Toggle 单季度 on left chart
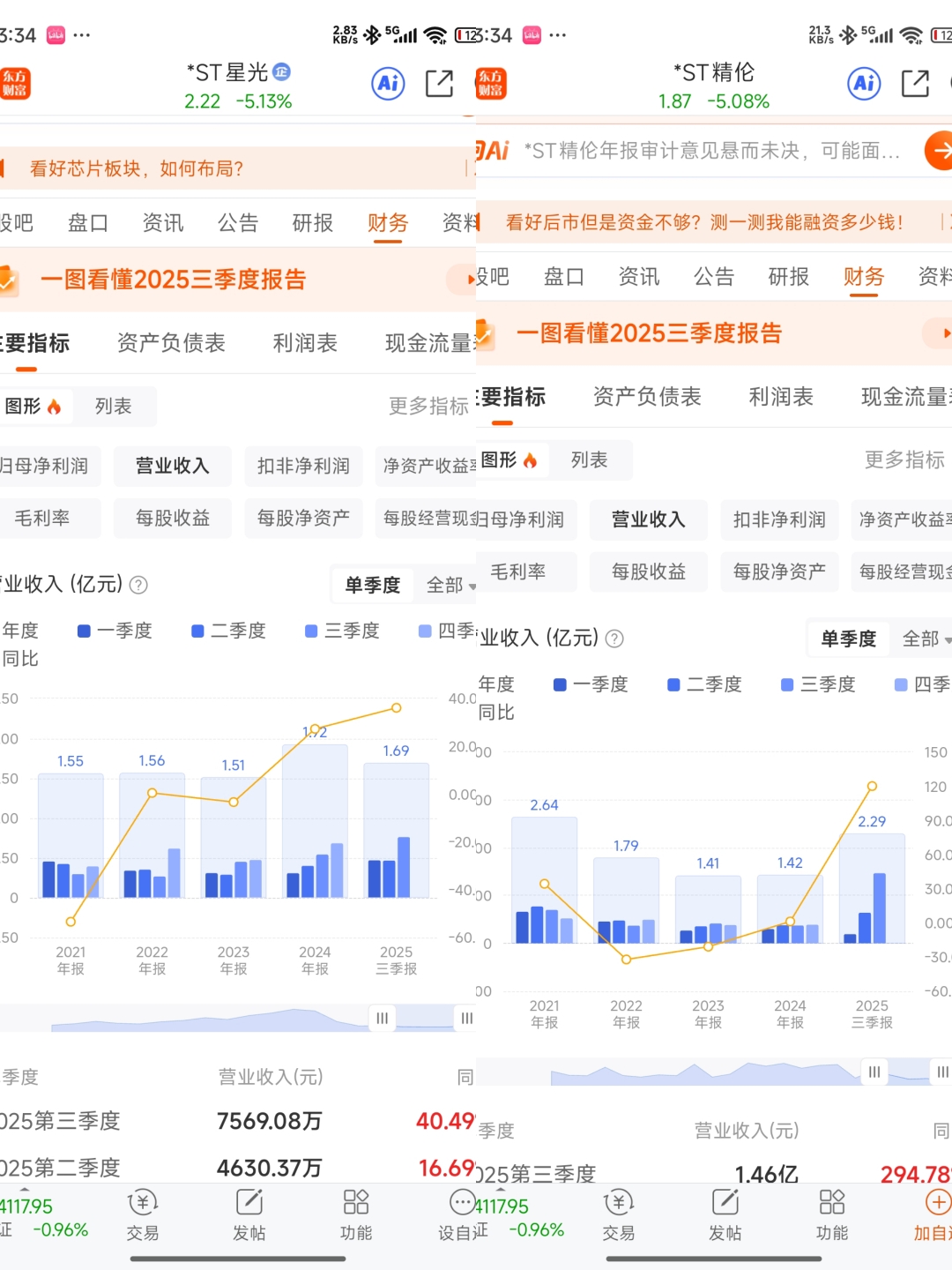Viewport: 952px width, 1270px height. tap(373, 585)
